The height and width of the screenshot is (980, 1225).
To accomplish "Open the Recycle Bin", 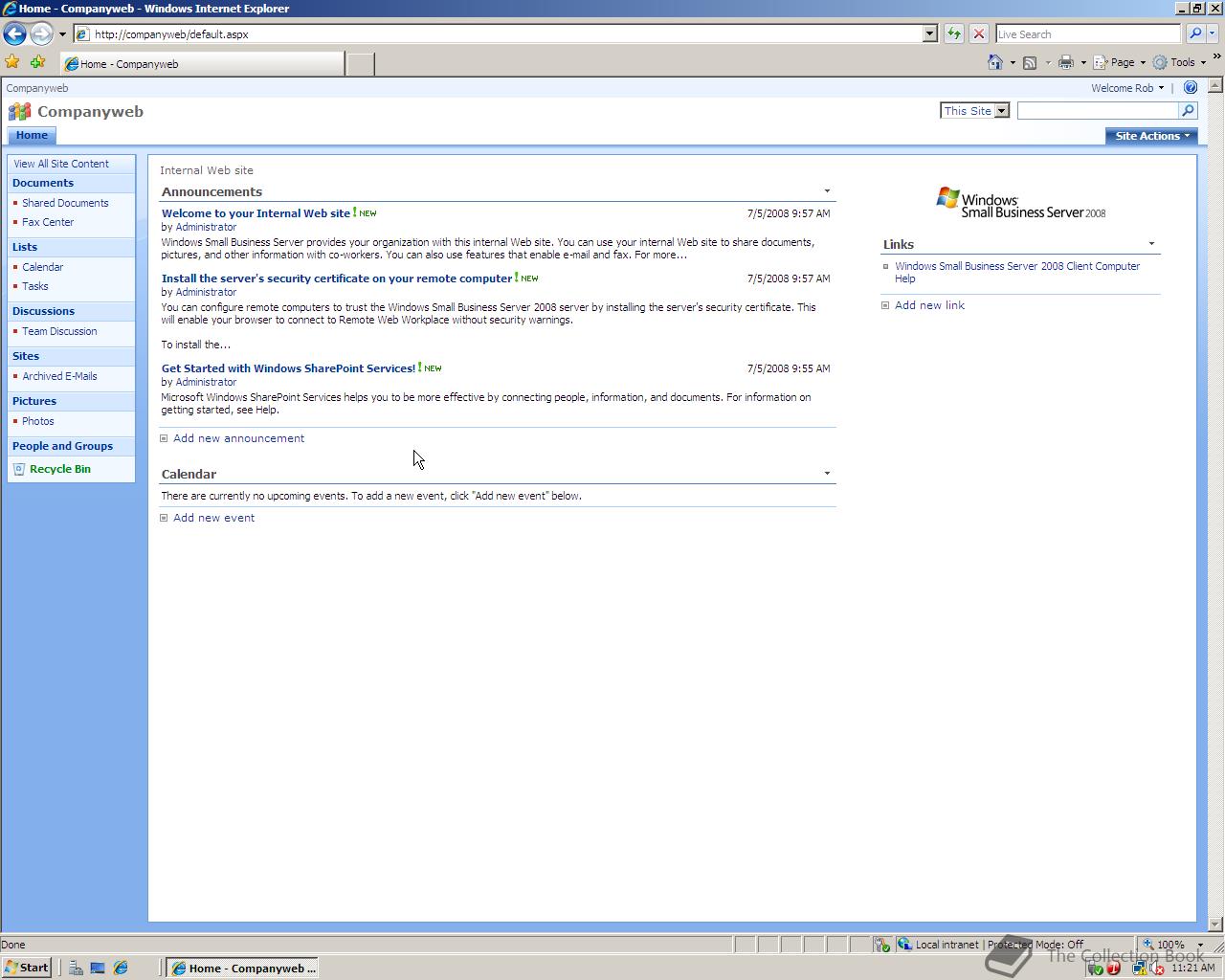I will pos(59,469).
